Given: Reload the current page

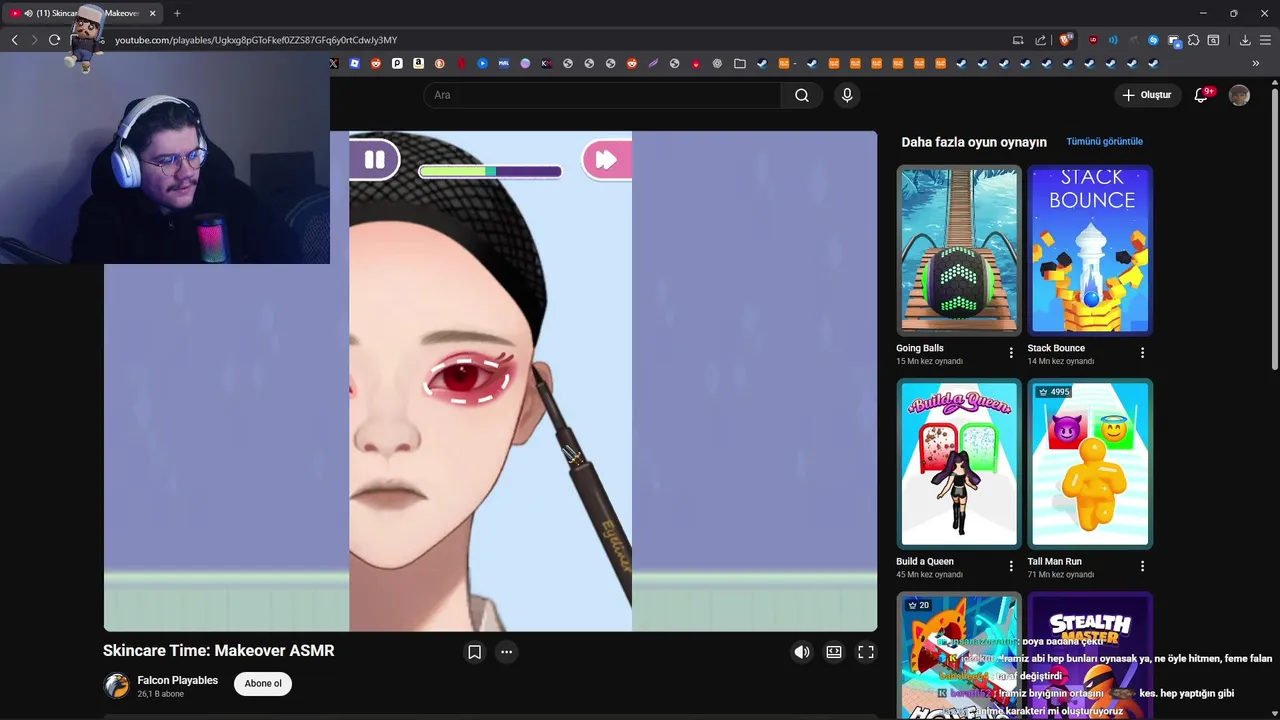Looking at the screenshot, I should coord(54,40).
